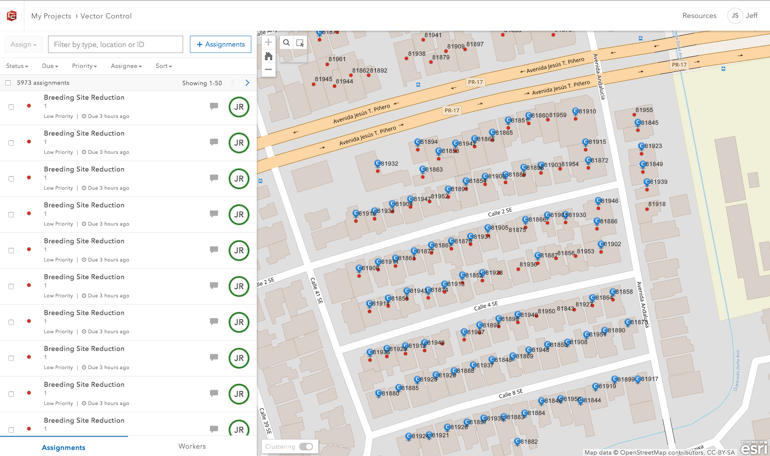Select blue map pin labeled 81939
This screenshot has width=770, height=456.
click(647, 182)
